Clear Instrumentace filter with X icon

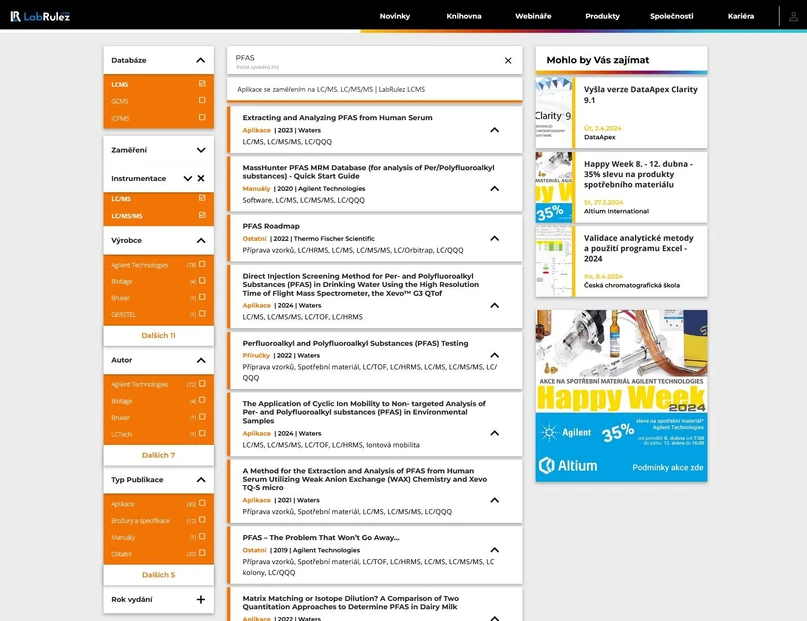pos(201,178)
